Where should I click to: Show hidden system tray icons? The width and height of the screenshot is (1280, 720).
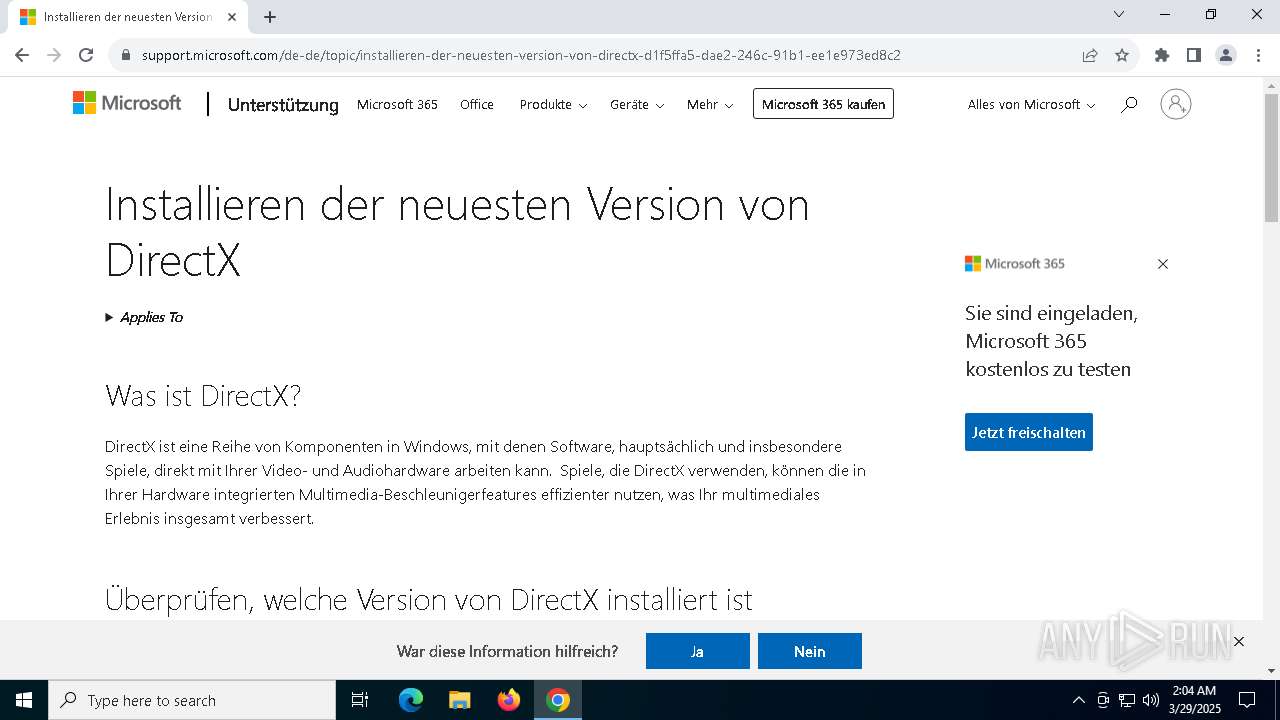[x=1078, y=700]
